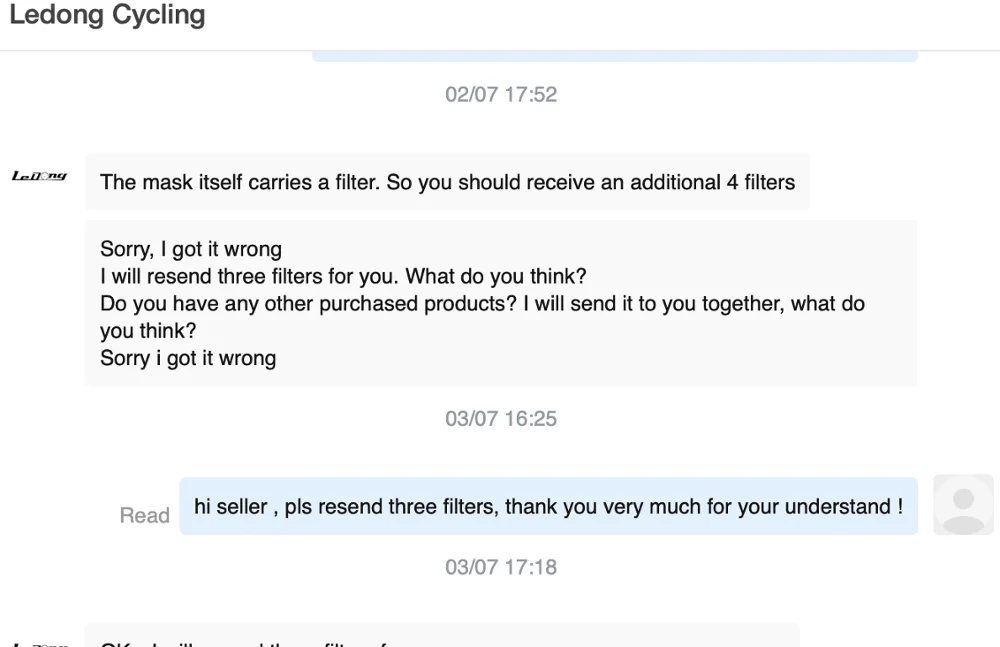Click the 02/07 17:52 timestamp
The image size is (1000, 647).
[501, 94]
